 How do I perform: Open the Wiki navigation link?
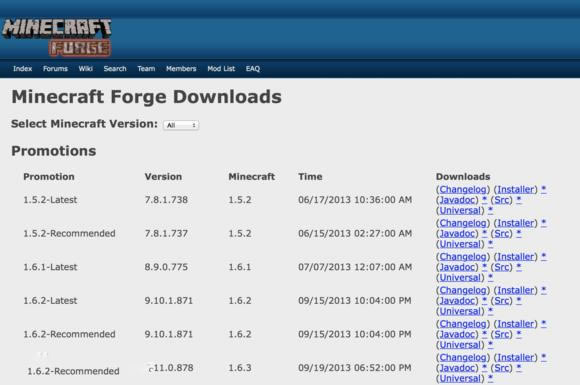click(x=85, y=68)
